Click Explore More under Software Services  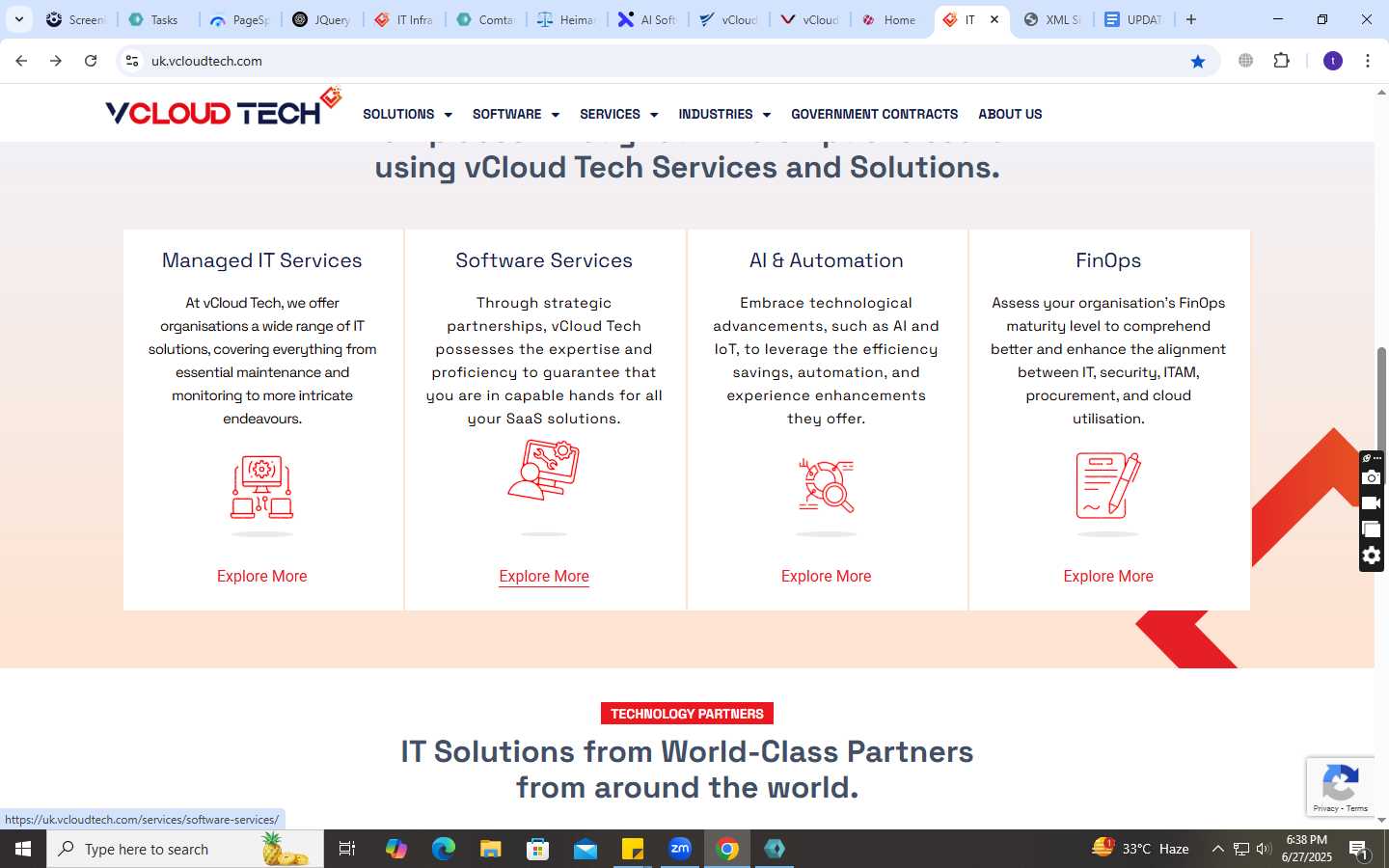click(x=544, y=576)
